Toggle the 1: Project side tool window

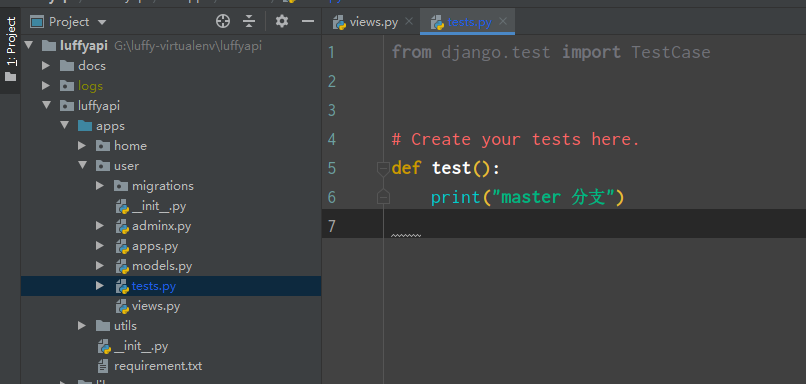point(10,49)
